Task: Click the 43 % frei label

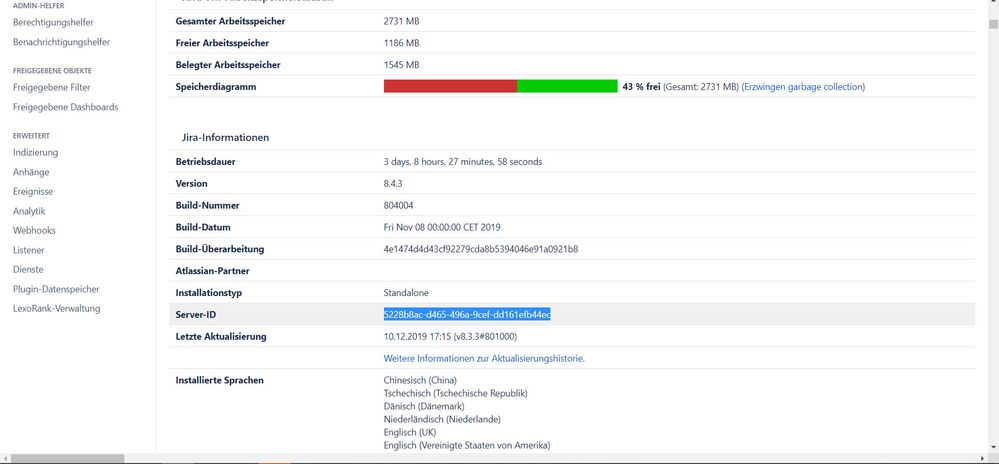Action: pos(641,87)
